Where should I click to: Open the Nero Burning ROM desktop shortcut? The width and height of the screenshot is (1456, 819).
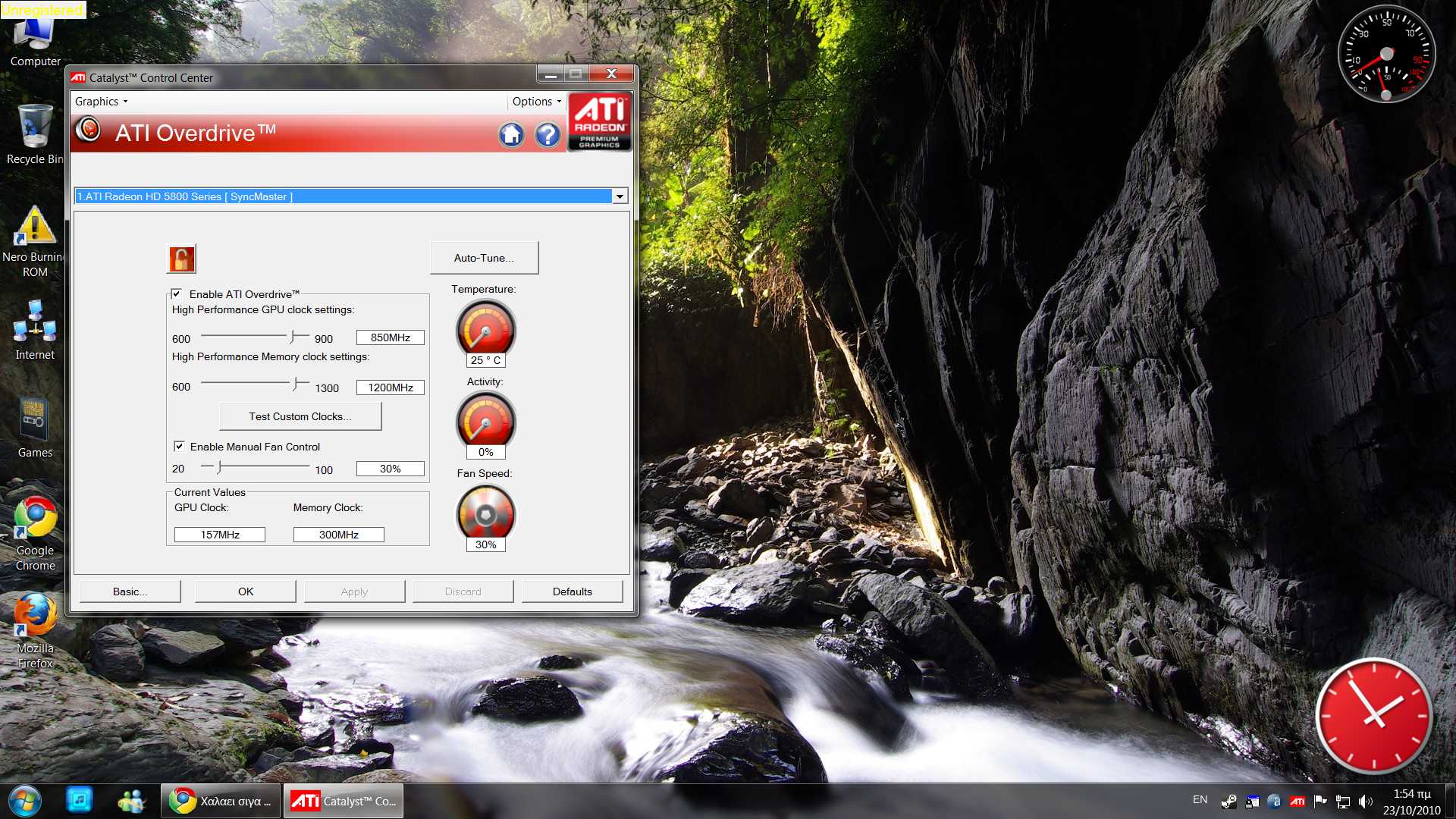pyautogui.click(x=35, y=241)
